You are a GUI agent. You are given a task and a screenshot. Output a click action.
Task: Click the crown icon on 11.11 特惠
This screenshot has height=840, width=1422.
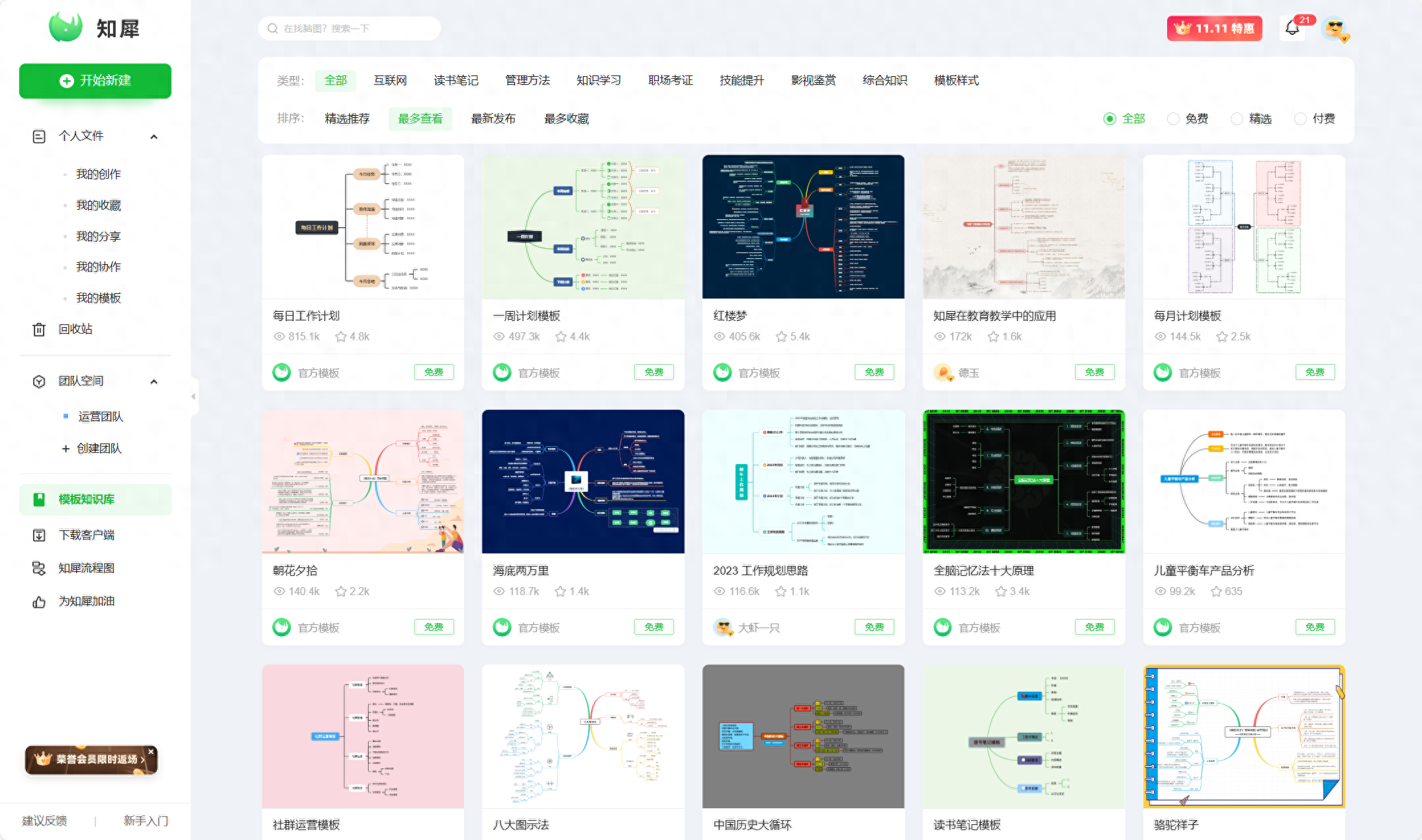click(x=1182, y=28)
